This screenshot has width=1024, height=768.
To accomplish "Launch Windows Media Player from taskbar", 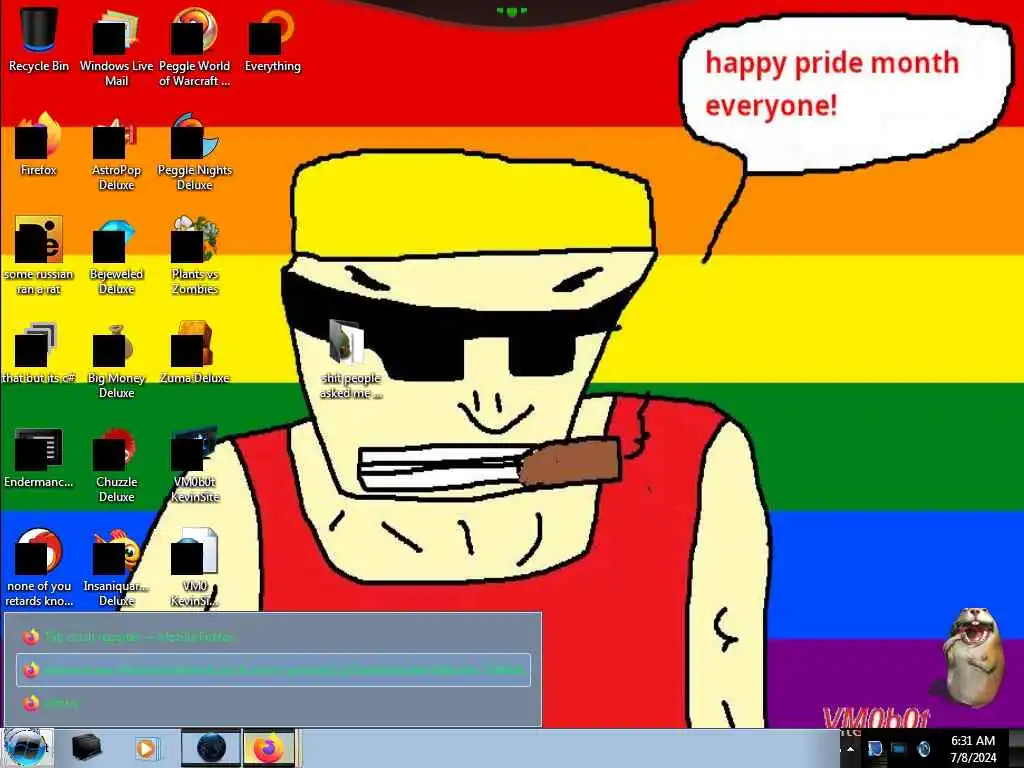I will coord(146,748).
